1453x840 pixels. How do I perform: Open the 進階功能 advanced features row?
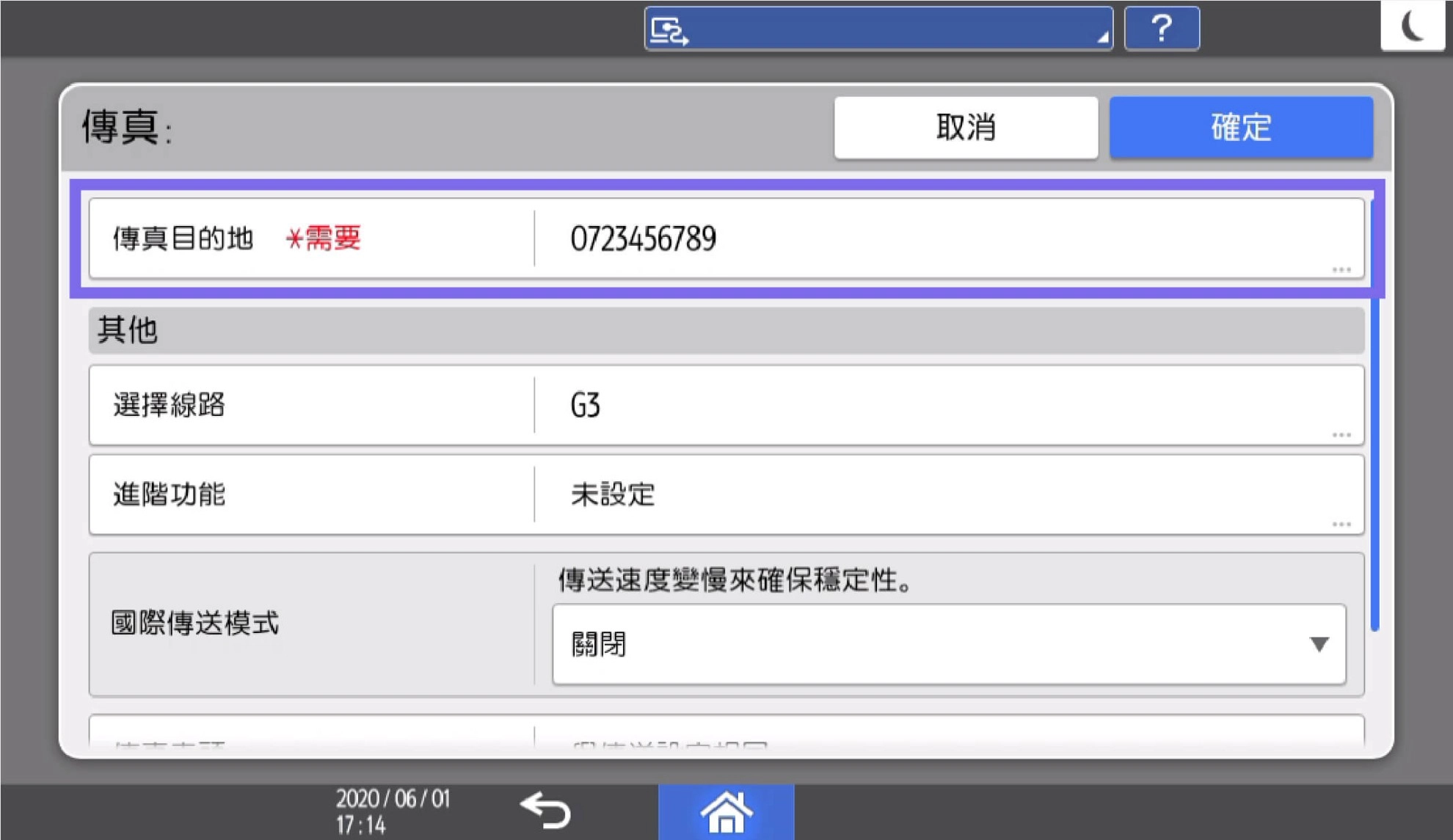click(x=726, y=494)
